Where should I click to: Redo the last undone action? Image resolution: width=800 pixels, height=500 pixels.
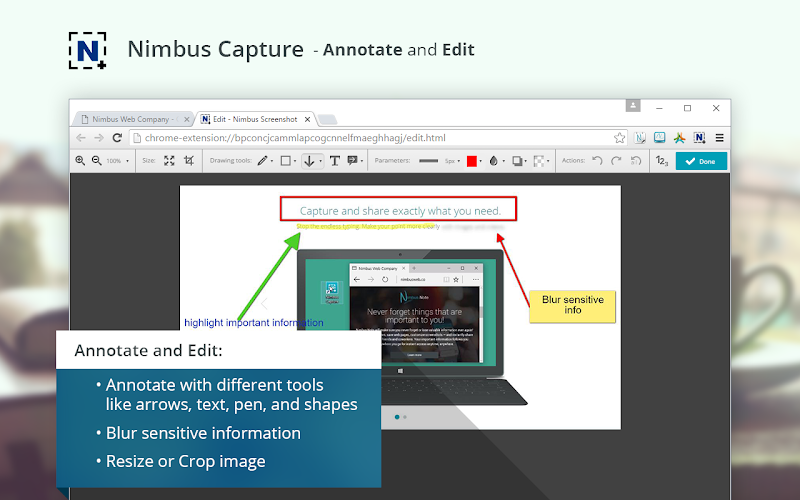(x=616, y=161)
